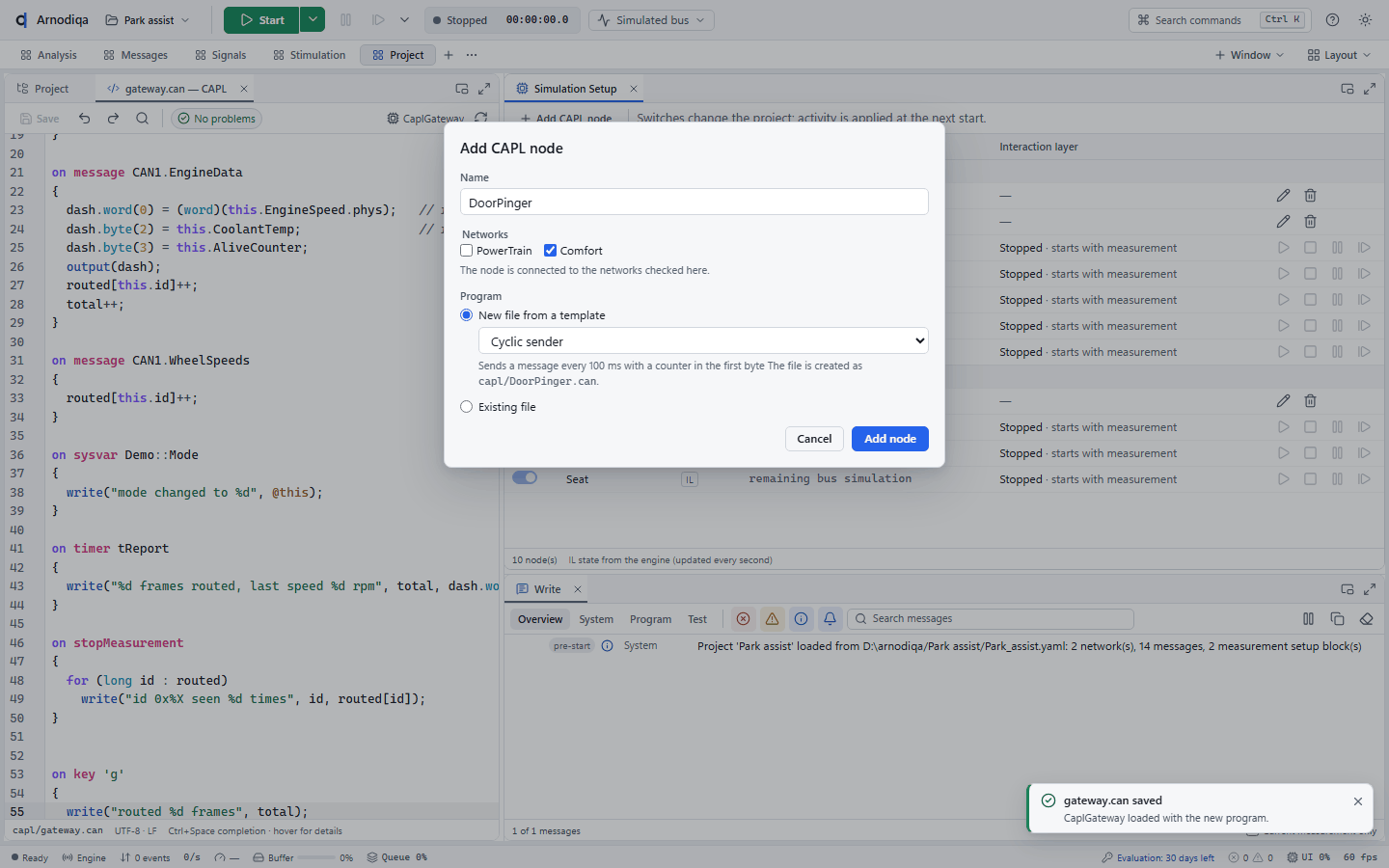Screen dimensions: 1389x868
Task: Open the Window menu dropdown
Action: [x=1249, y=55]
